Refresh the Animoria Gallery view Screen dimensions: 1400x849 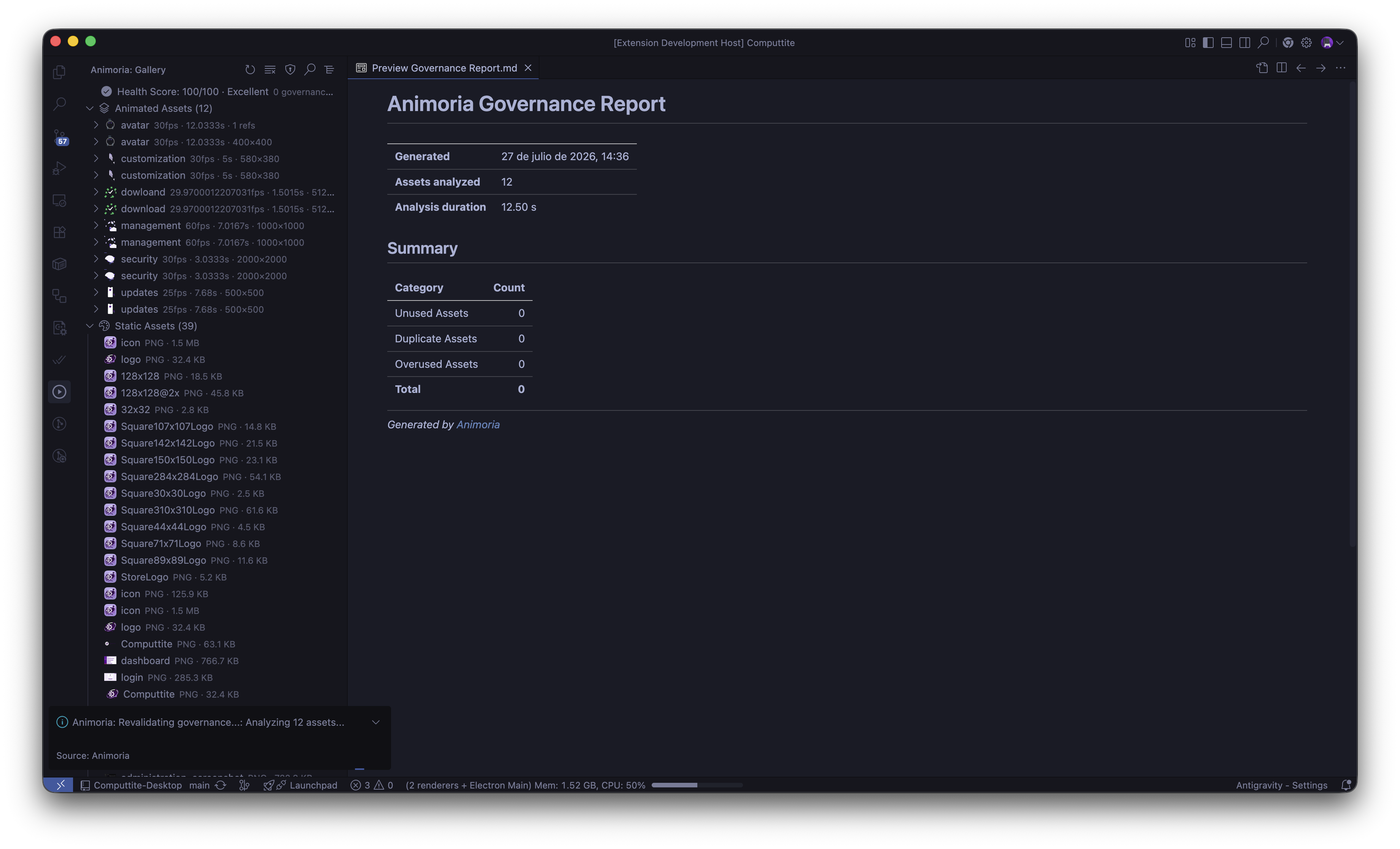pos(250,69)
